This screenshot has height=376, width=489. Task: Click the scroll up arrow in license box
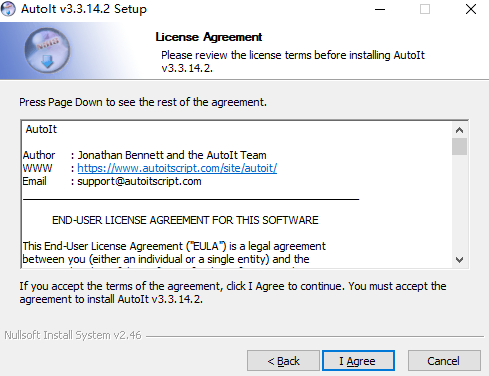[x=459, y=130]
